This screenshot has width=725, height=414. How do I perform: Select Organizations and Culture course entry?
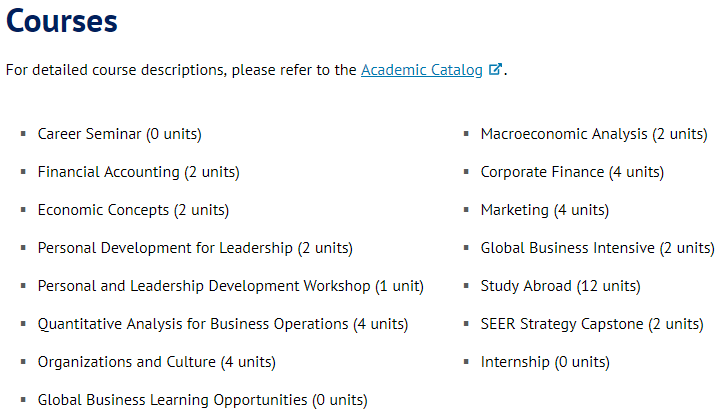[x=157, y=362]
